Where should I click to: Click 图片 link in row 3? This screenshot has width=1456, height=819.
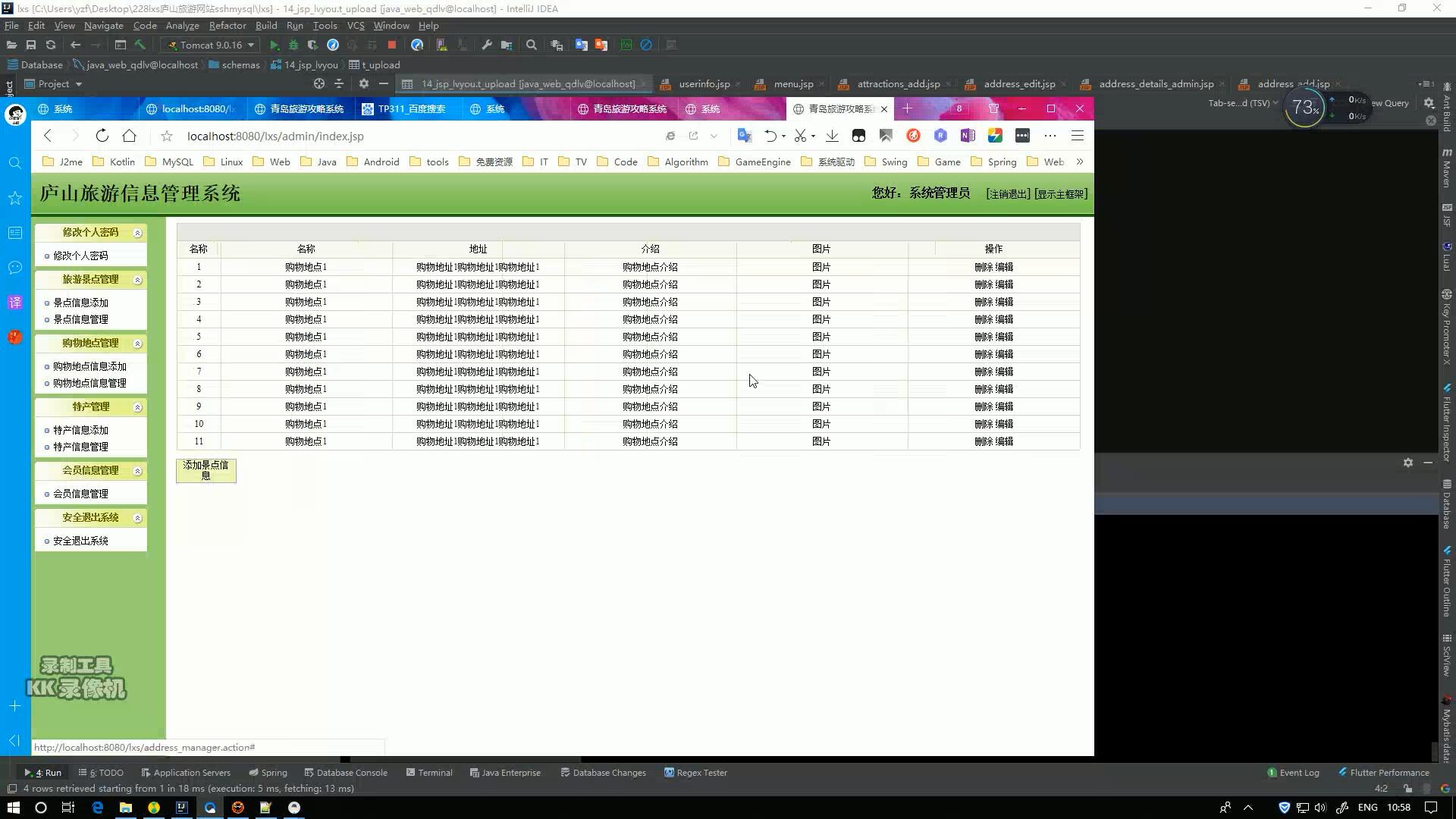(x=821, y=302)
